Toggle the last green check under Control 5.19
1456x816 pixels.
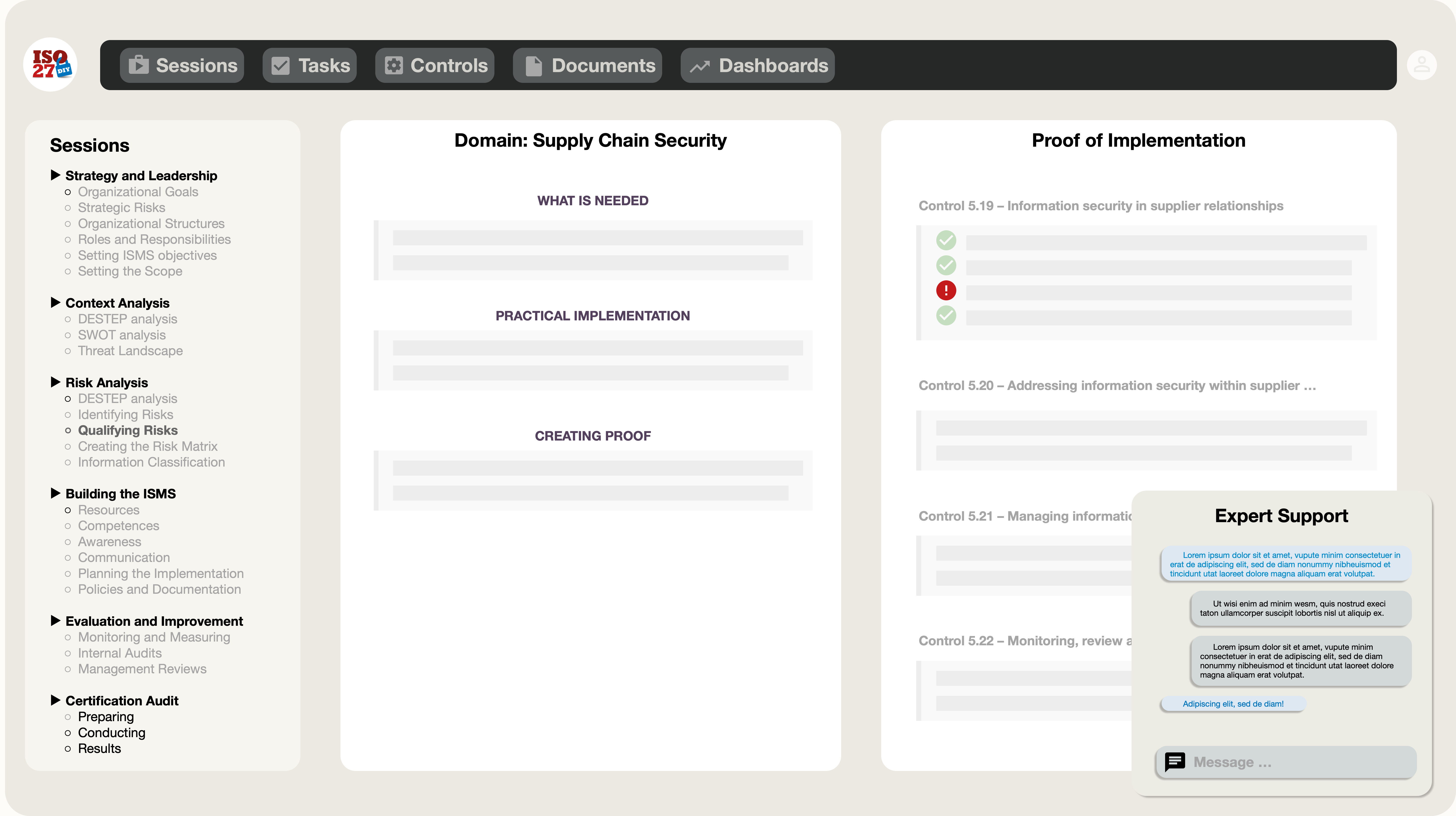tap(946, 315)
